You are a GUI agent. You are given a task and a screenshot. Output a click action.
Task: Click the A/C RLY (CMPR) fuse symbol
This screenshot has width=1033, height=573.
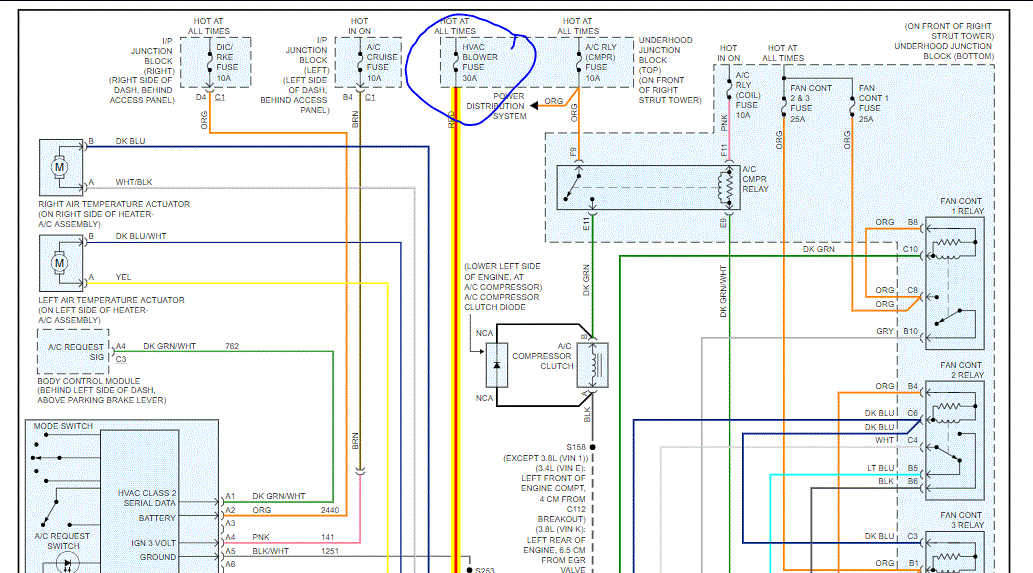coord(579,63)
